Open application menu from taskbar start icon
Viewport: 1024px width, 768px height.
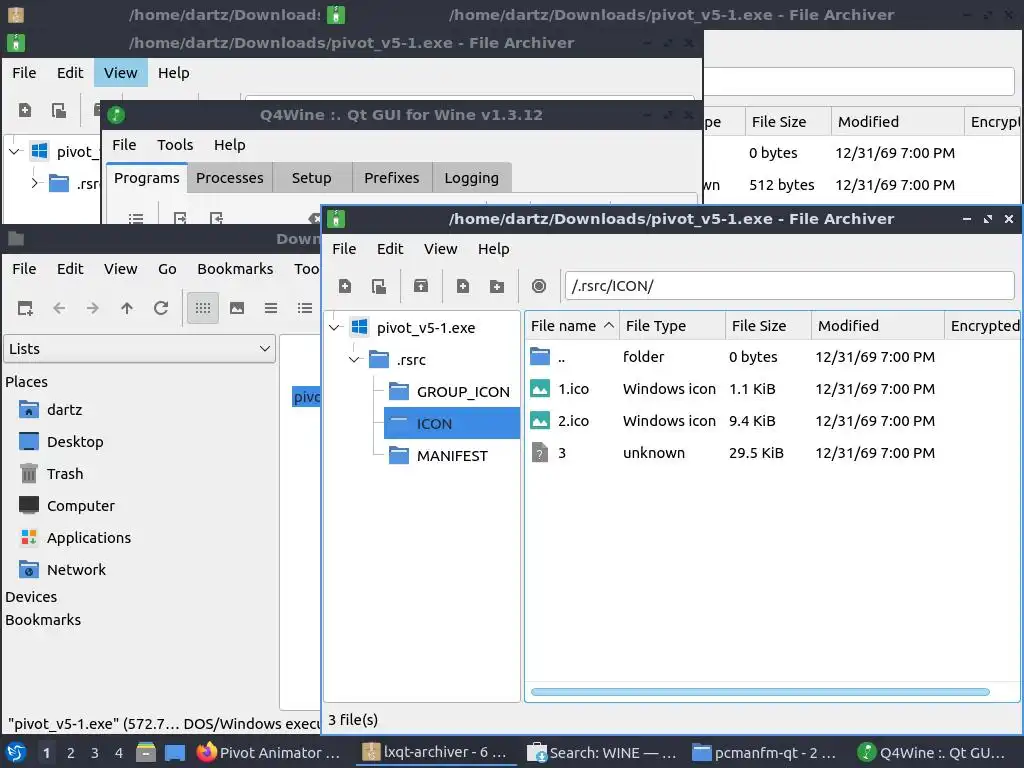[16, 752]
